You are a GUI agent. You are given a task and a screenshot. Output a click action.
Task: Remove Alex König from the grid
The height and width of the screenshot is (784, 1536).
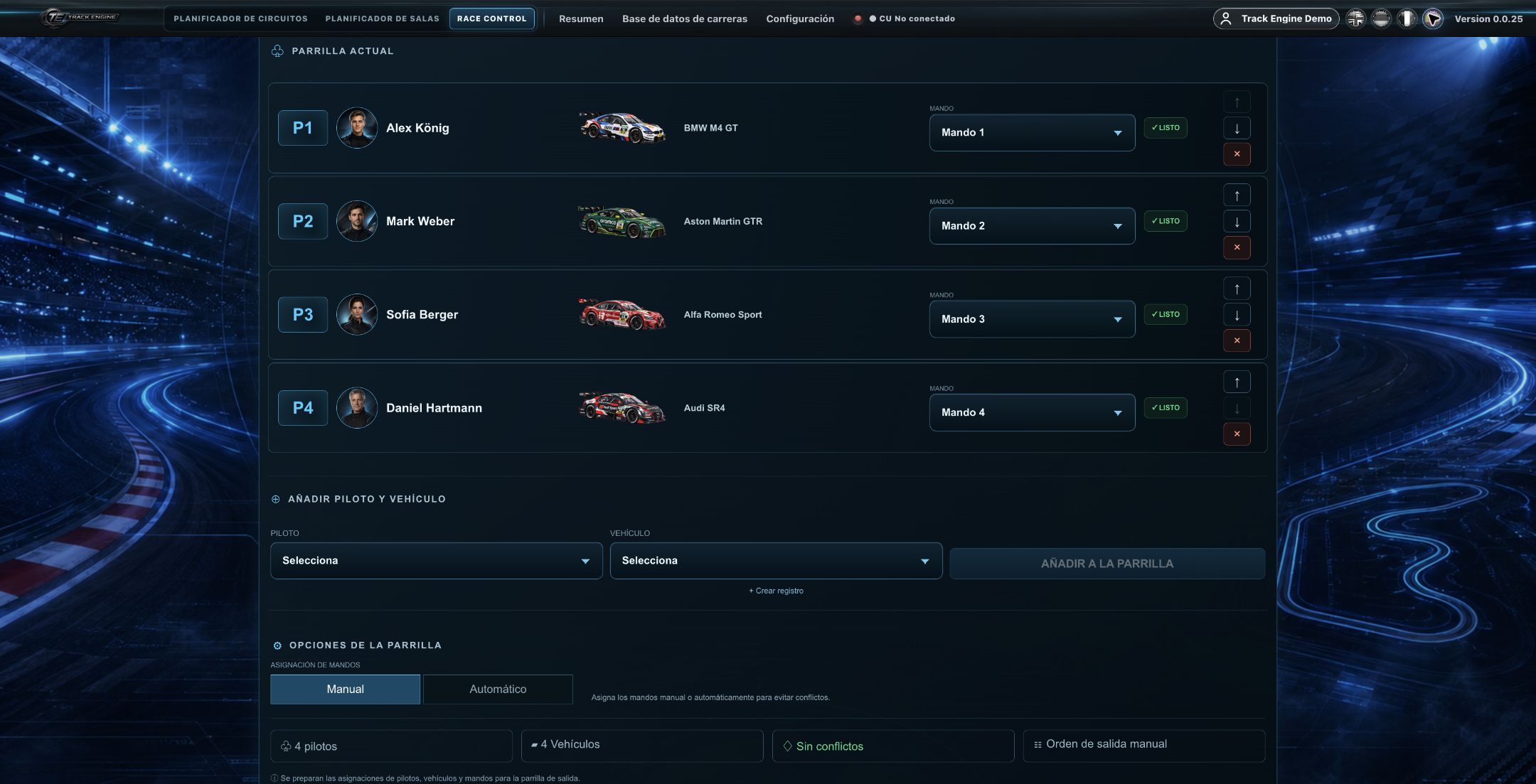[1237, 154]
